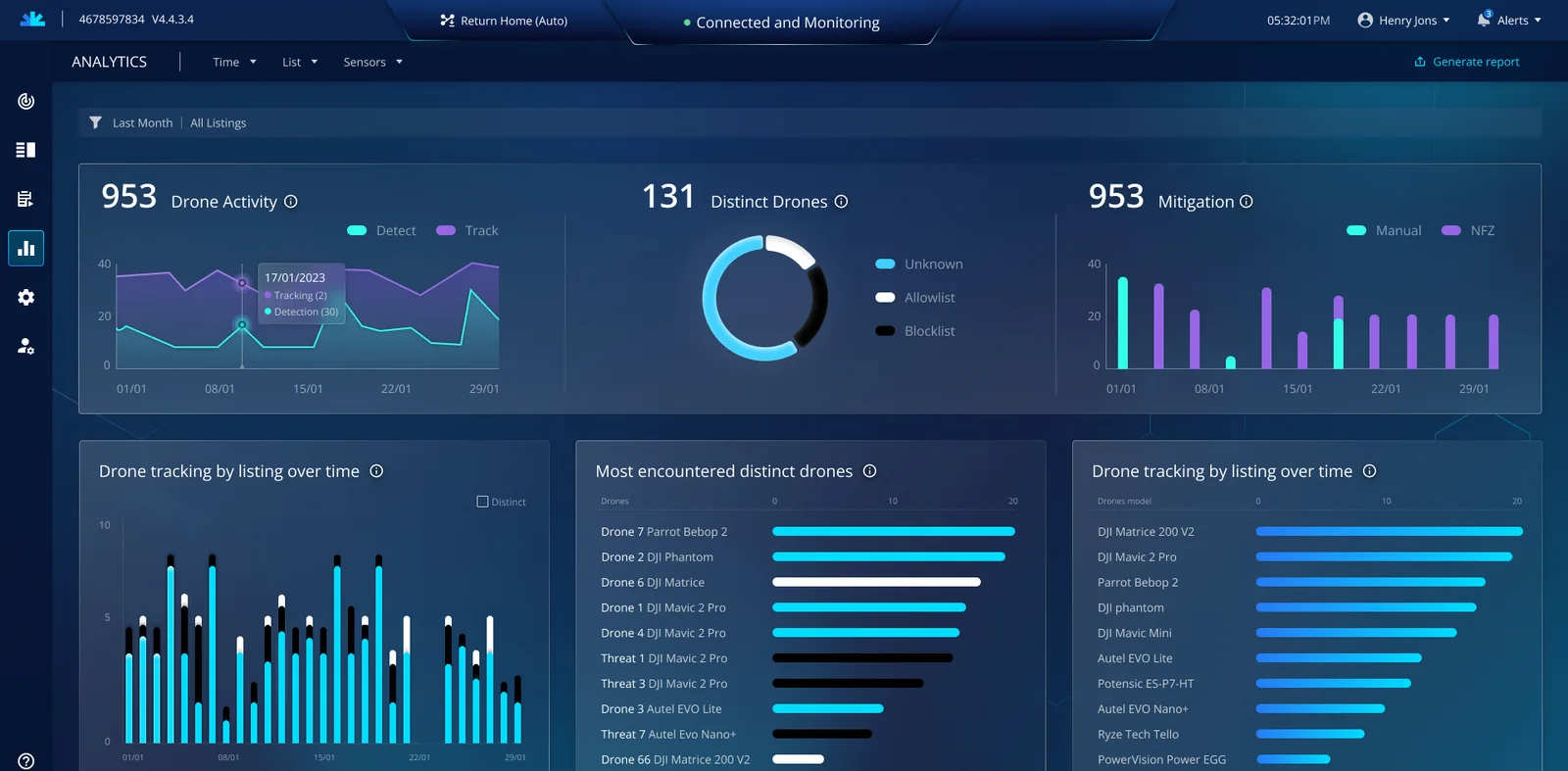Show info for Most encountered distinct drones
Image resolution: width=1568 pixels, height=771 pixels.
pos(869,471)
